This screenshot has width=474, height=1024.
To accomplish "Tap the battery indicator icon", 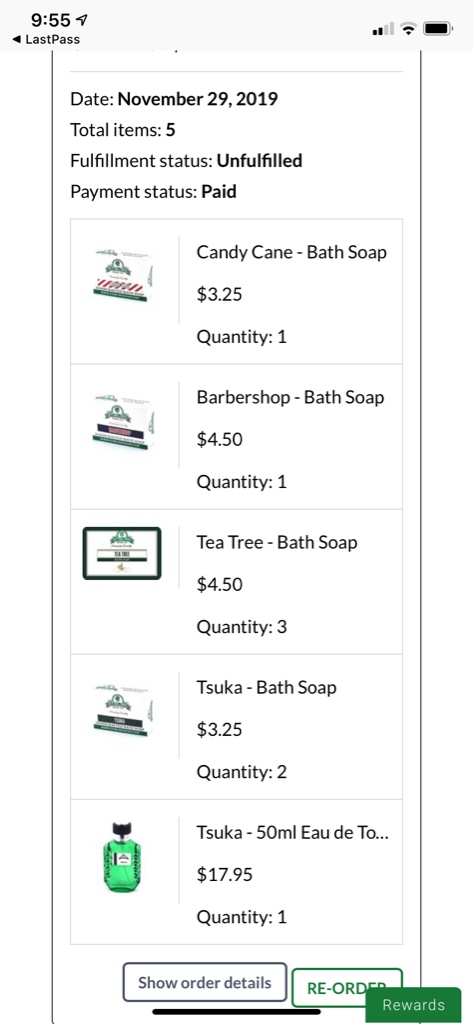I will click(438, 29).
